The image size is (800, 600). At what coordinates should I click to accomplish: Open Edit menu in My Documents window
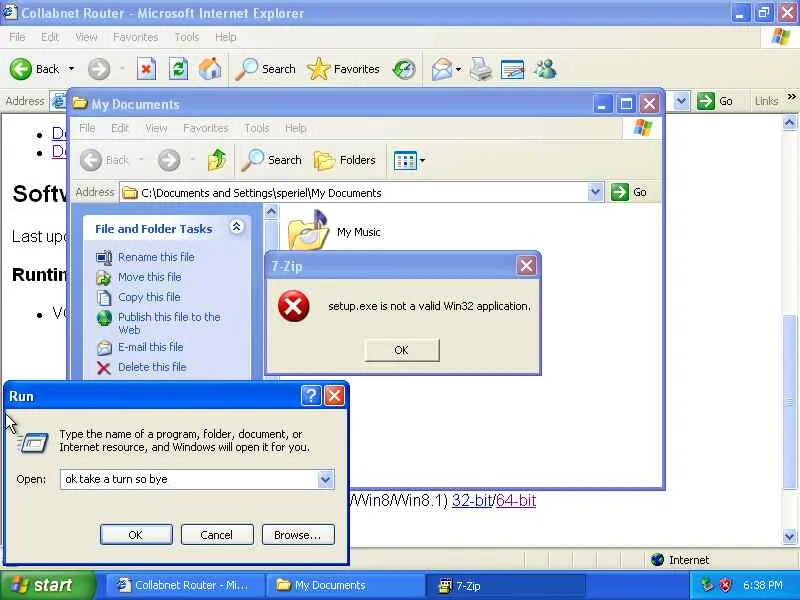coord(120,128)
